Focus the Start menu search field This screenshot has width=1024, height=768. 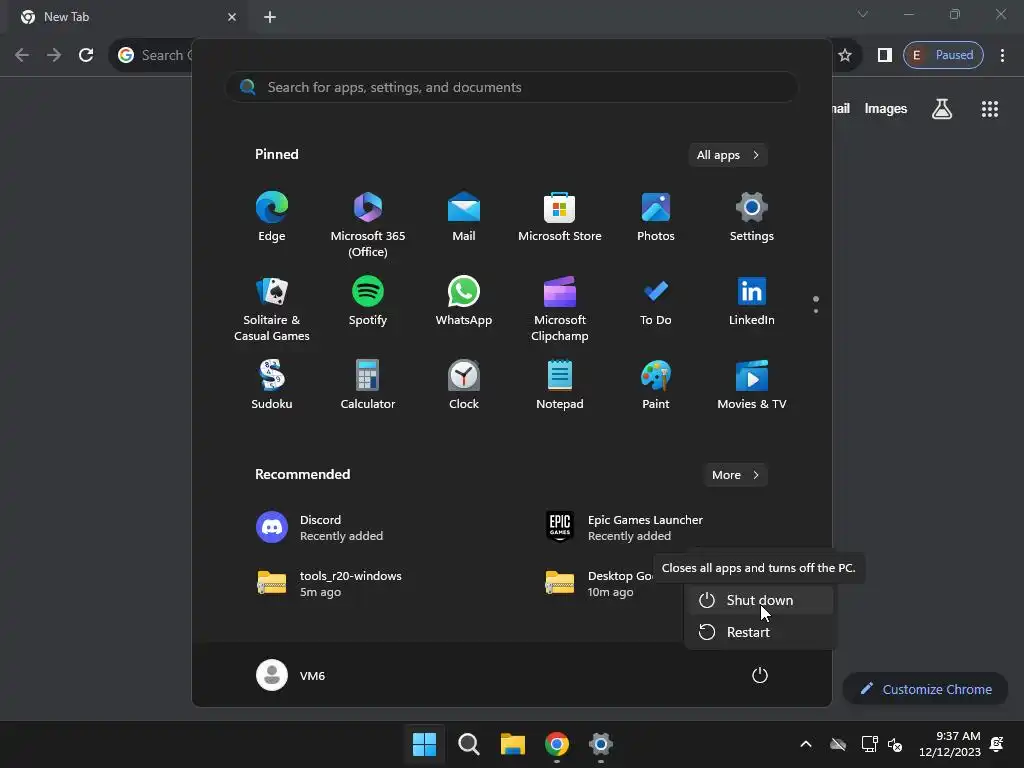pyautogui.click(x=512, y=87)
